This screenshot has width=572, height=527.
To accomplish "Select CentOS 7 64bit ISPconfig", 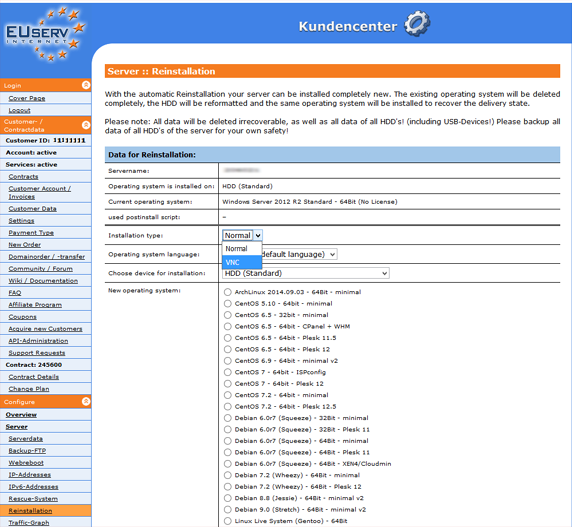I will pos(228,372).
